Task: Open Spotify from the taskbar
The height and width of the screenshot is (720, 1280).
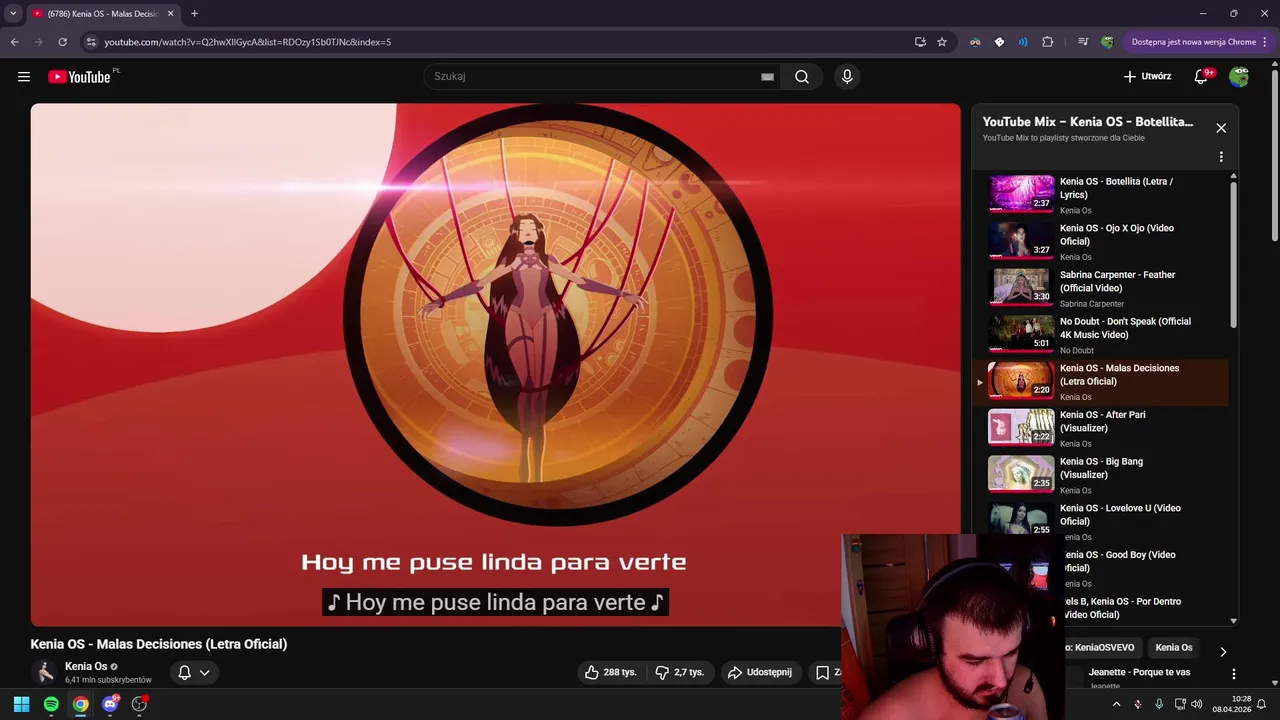Action: [x=51, y=704]
